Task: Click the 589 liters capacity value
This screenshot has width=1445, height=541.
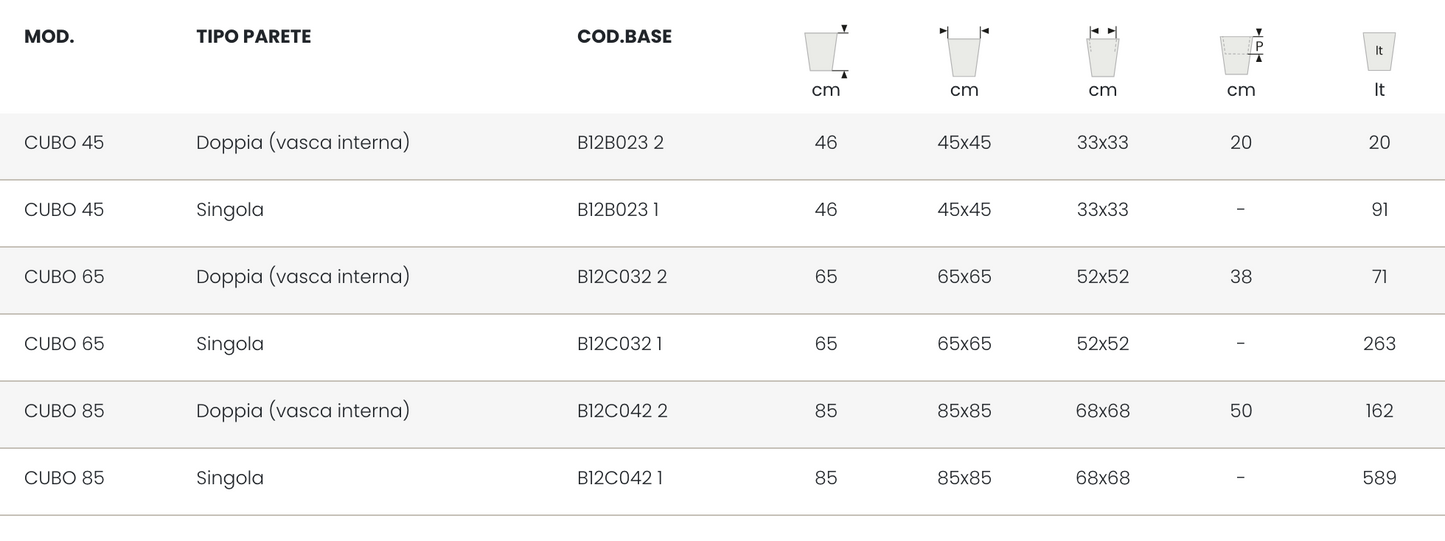Action: pos(1379,478)
